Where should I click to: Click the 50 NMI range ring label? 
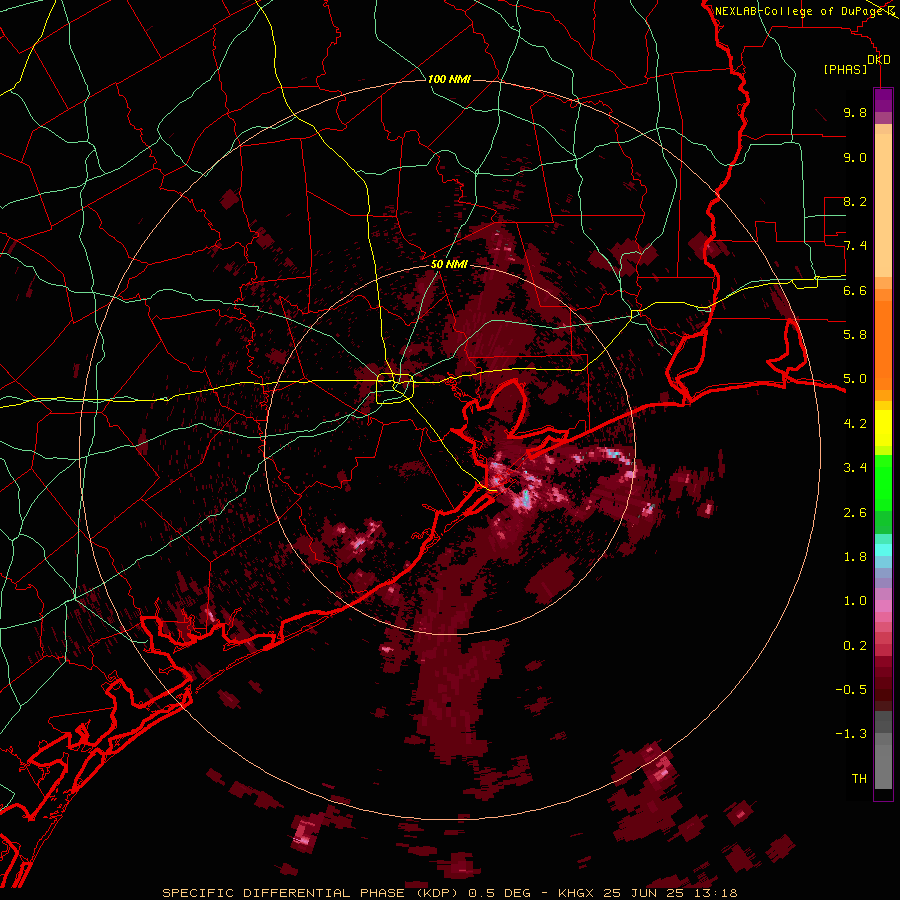pos(449,264)
